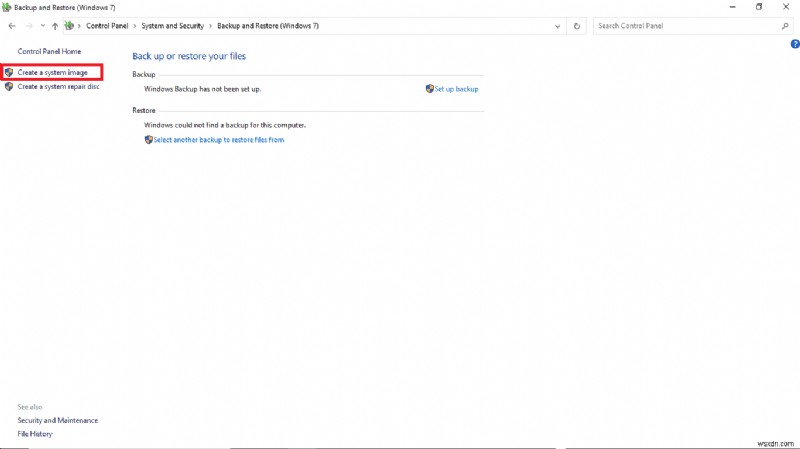Click the Back navigation arrow
This screenshot has width=800, height=449.
click(12, 26)
